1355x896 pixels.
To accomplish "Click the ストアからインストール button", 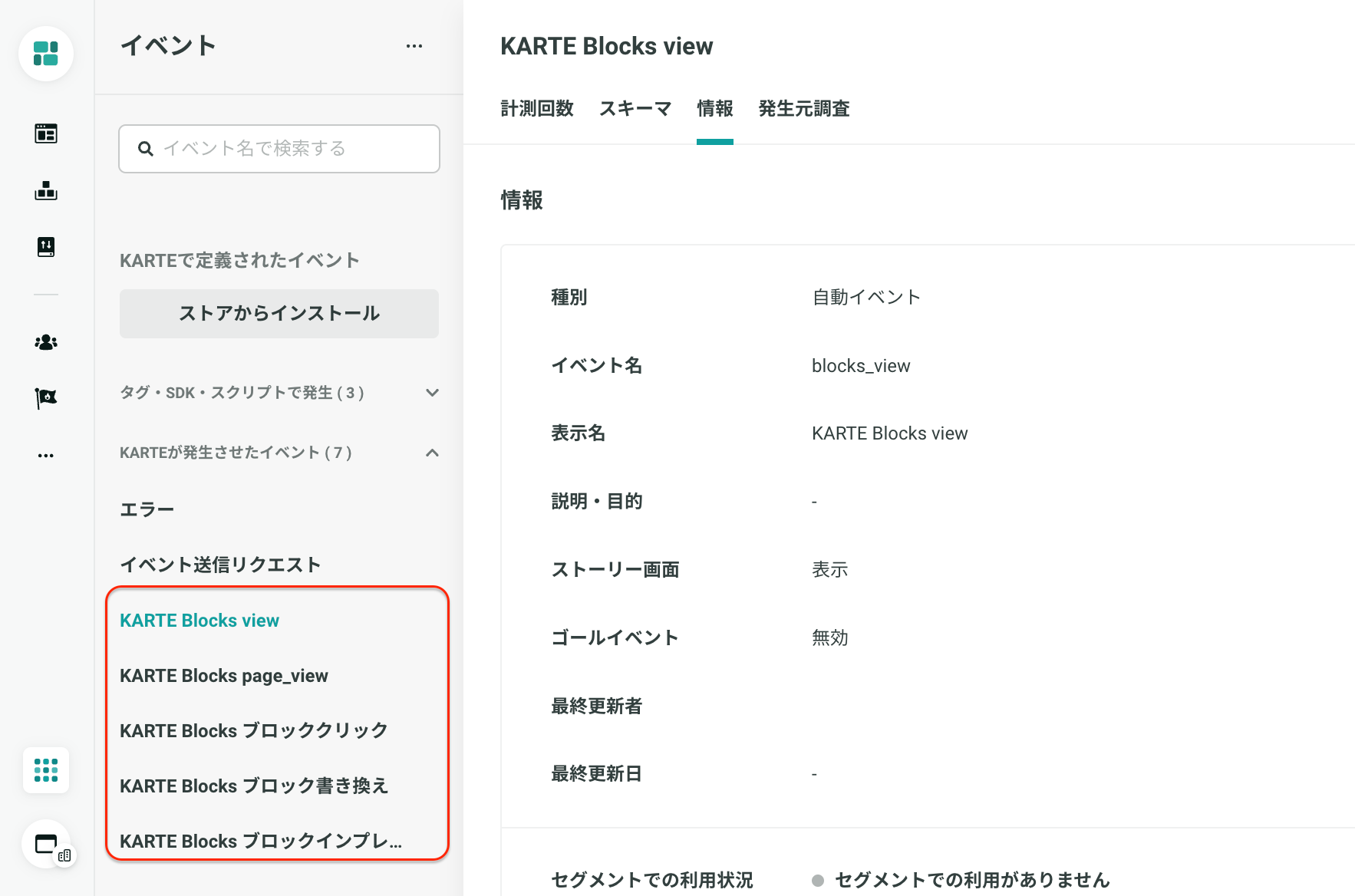I will coord(279,314).
